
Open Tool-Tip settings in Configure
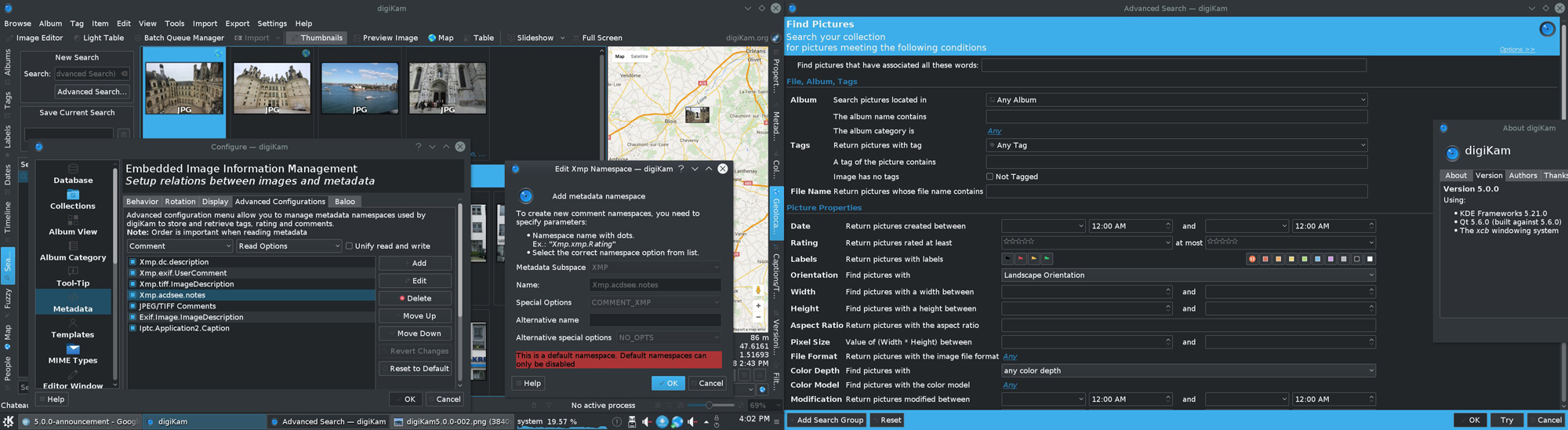click(73, 277)
